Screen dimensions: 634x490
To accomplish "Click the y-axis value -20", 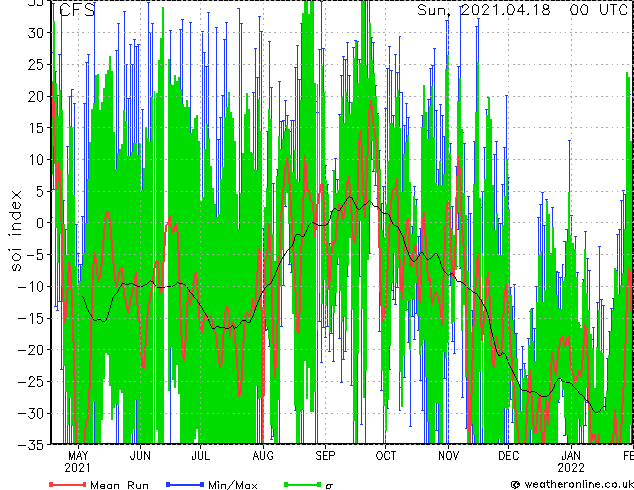I will pyautogui.click(x=31, y=350).
